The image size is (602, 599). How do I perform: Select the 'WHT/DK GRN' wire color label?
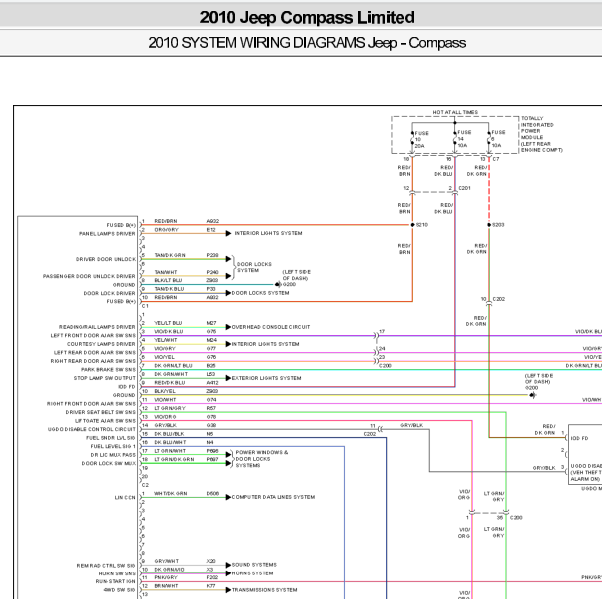170,493
